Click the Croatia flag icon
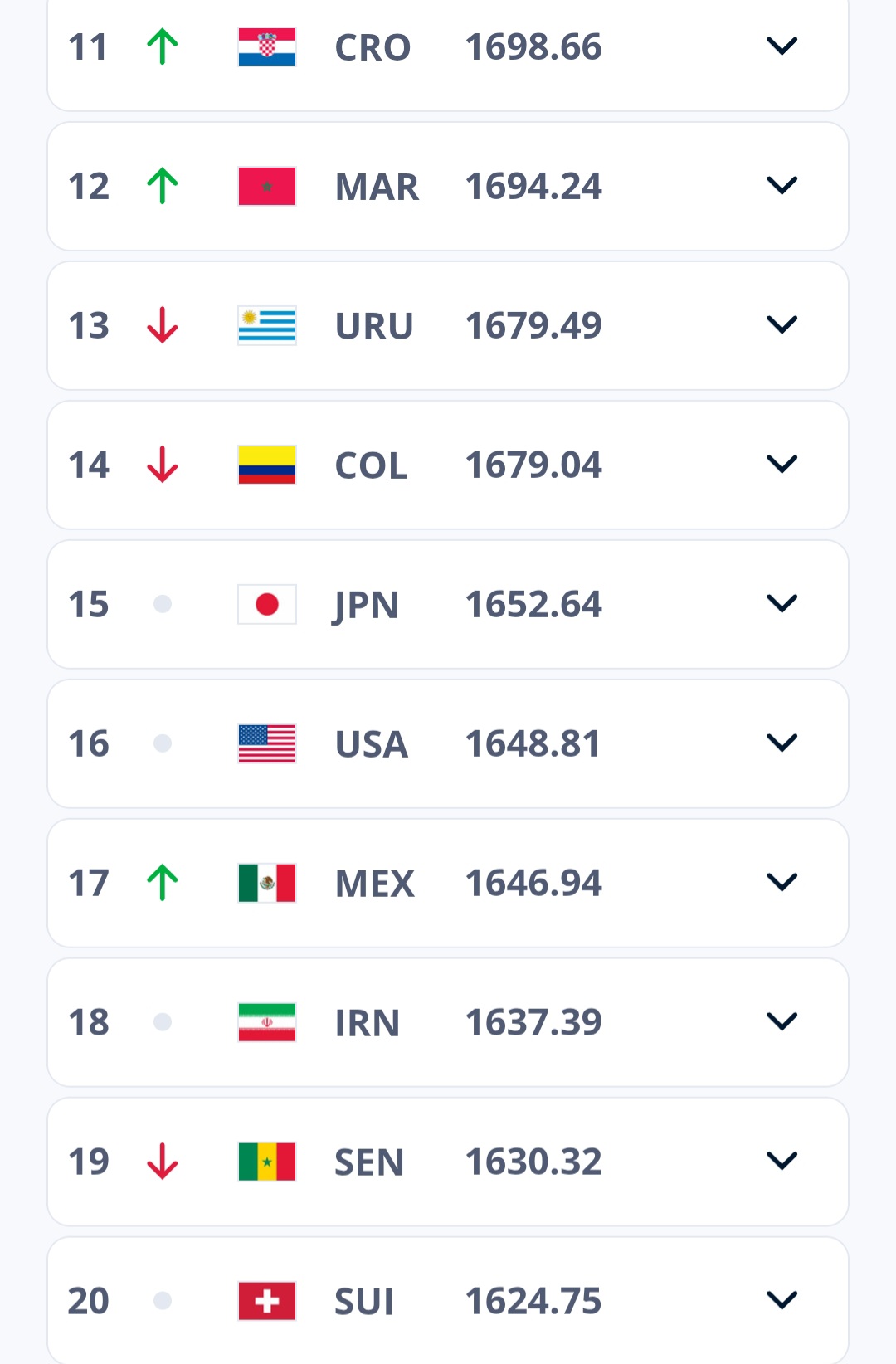The image size is (896, 1364). pos(267,46)
